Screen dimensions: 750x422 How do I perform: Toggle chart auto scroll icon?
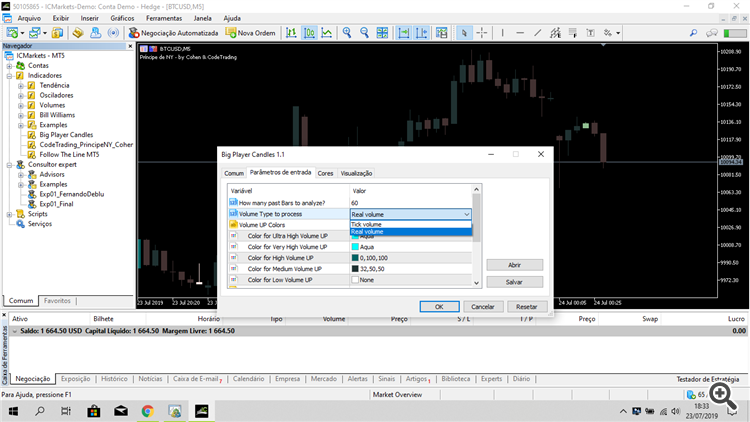click(404, 33)
